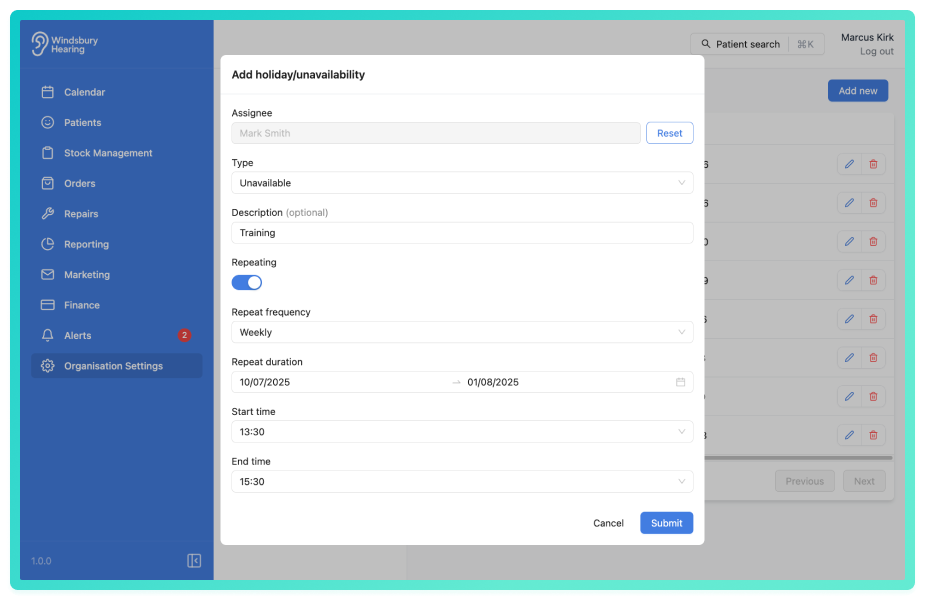The image size is (925, 600).
Task: Click Reset next to the Assignee field
Action: coord(670,133)
